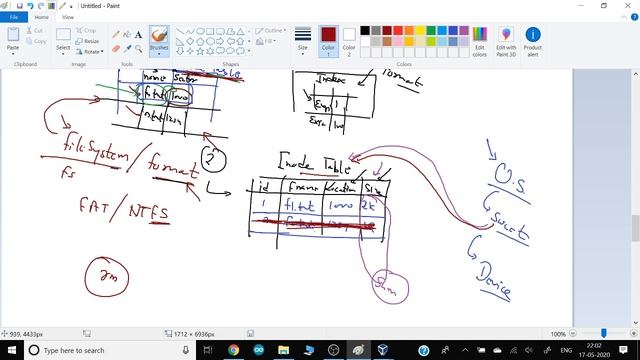Open the shape Fill dropdown
This screenshot has width=640, height=360.
(266, 41)
